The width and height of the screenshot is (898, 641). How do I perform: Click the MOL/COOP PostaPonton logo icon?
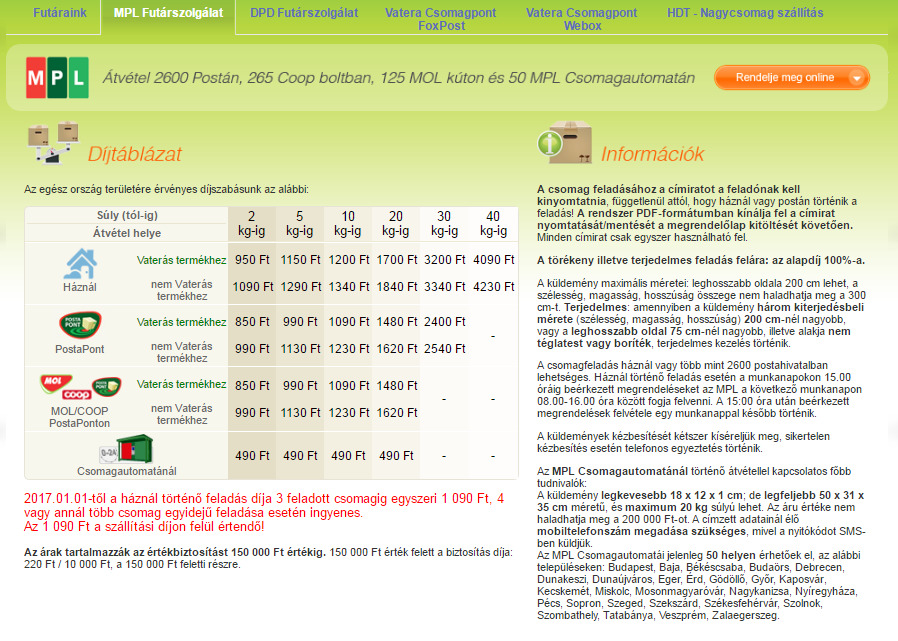pos(80,387)
